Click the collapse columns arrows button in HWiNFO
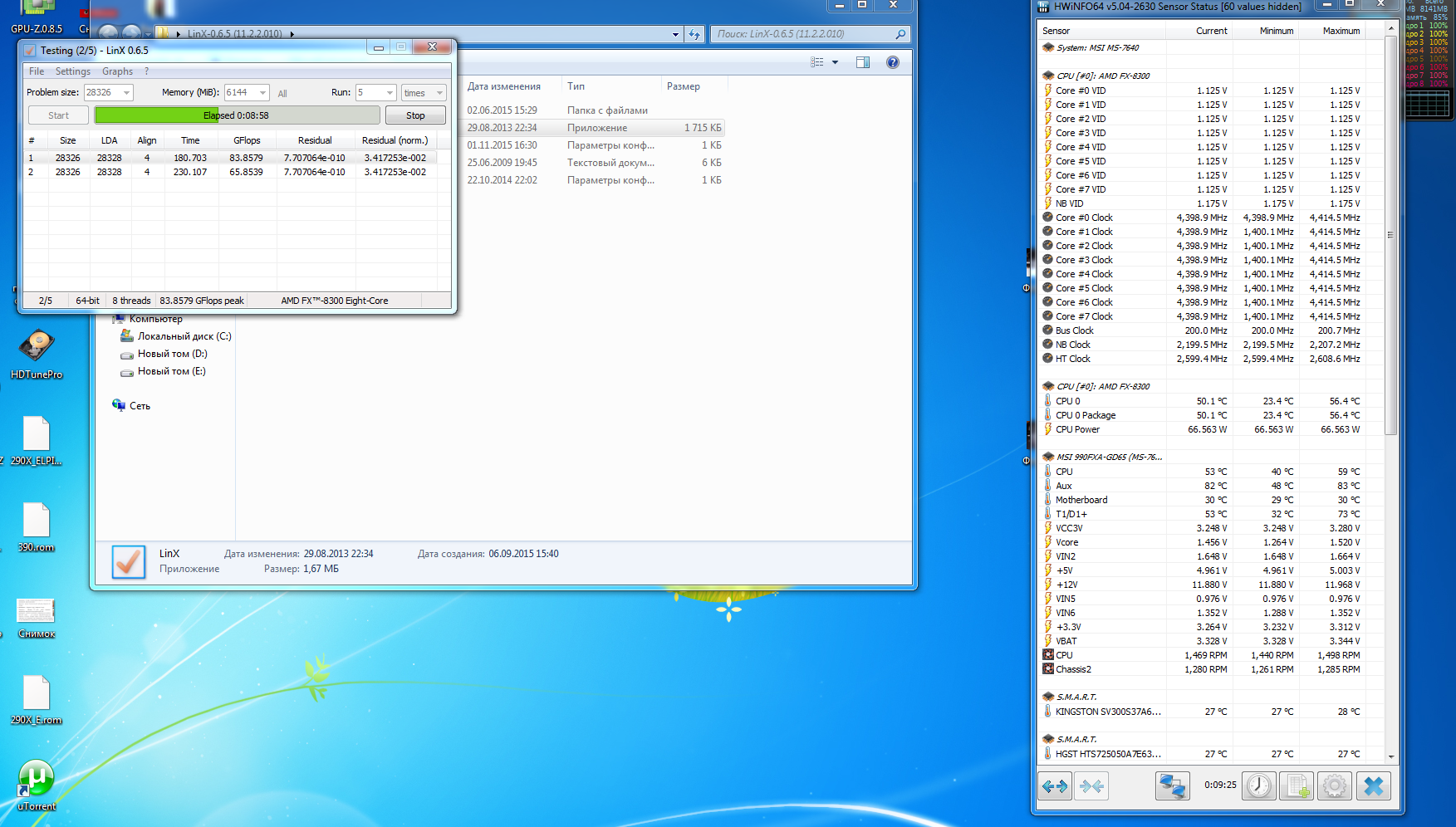This screenshot has width=1456, height=827. (1091, 785)
